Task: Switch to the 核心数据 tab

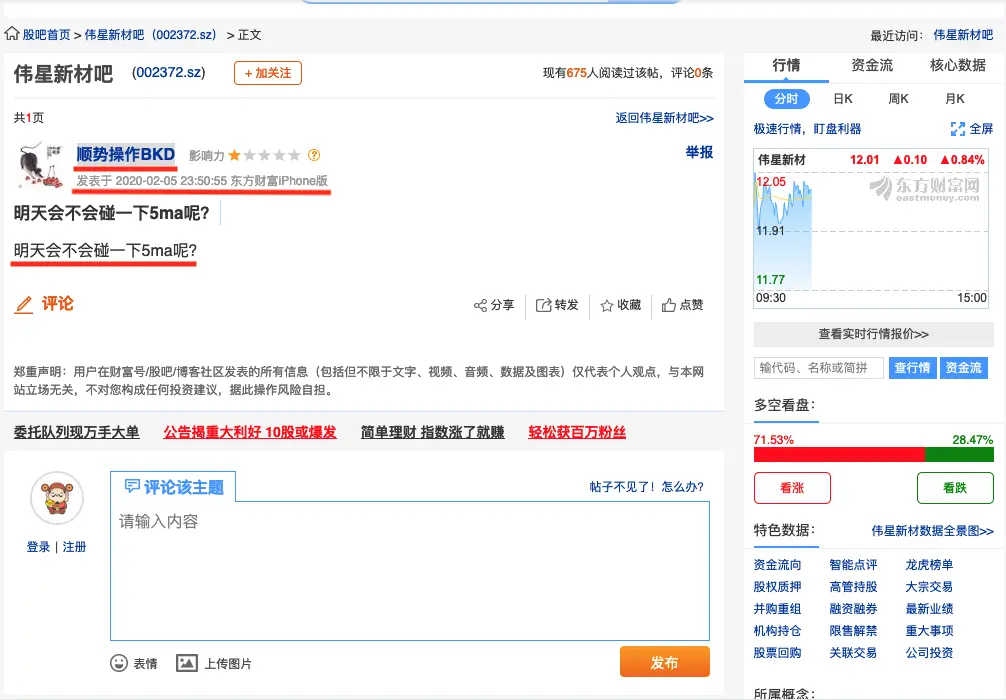Action: [957, 65]
